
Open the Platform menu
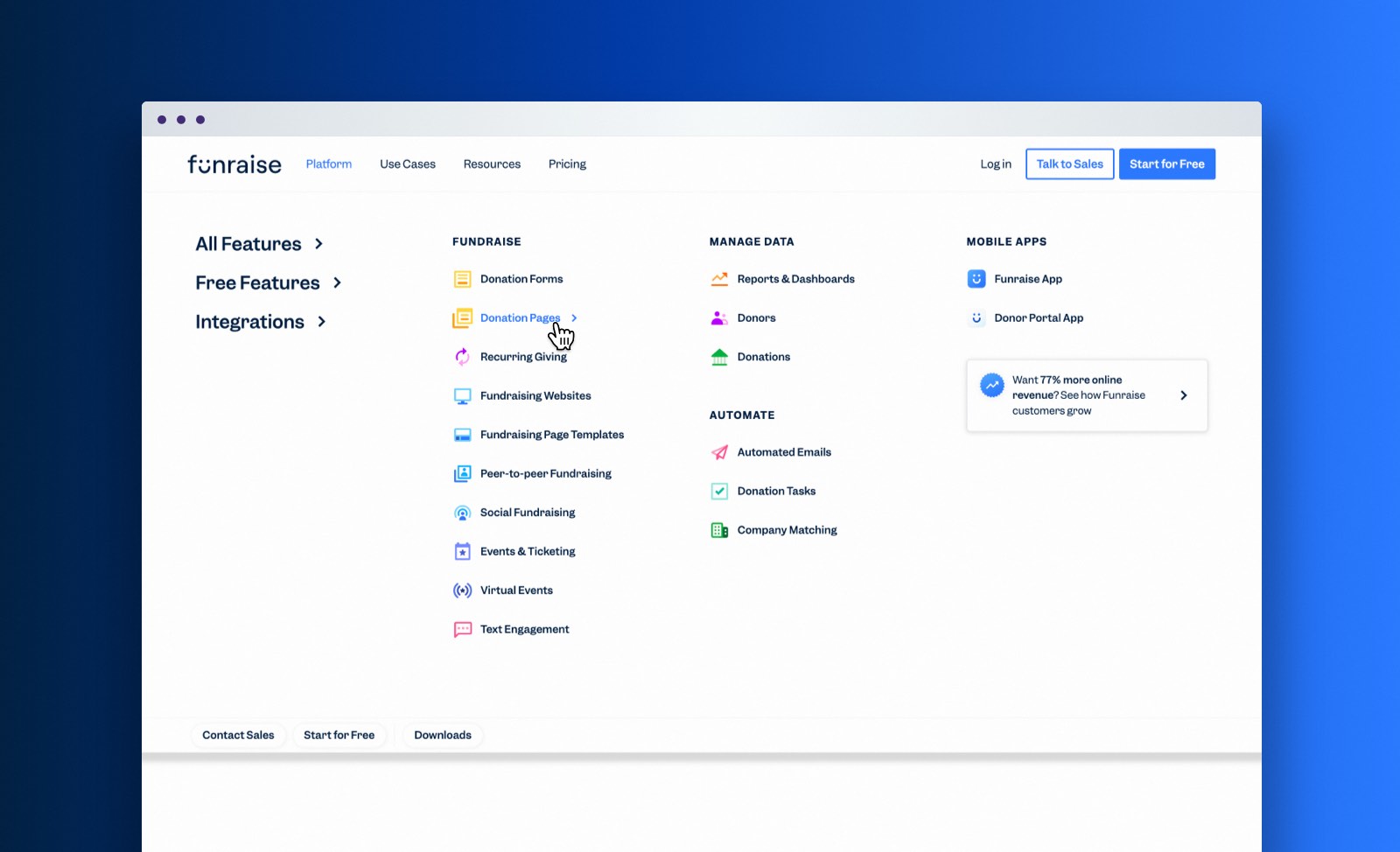(x=329, y=164)
